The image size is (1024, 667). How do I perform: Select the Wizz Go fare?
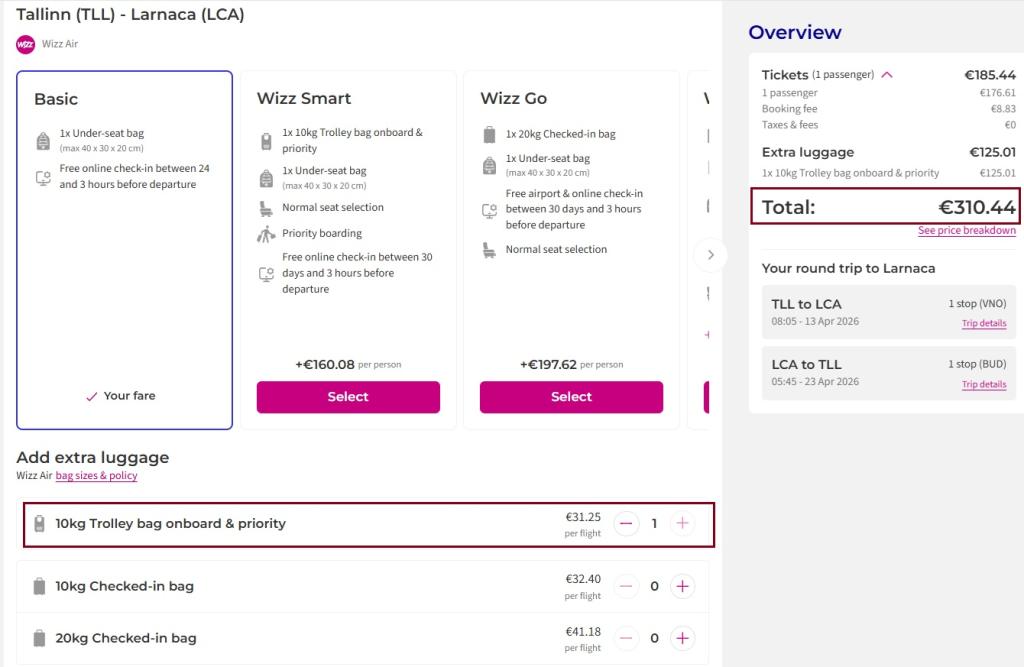point(571,397)
